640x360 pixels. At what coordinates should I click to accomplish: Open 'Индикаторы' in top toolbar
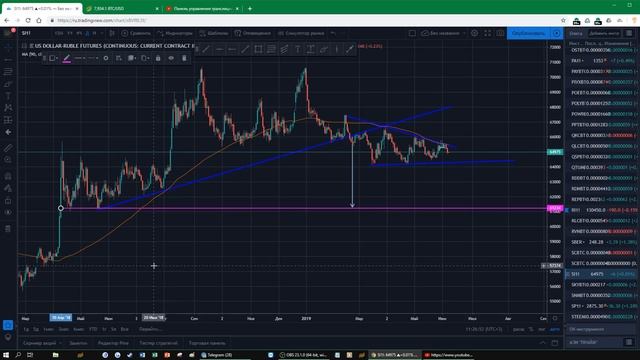tap(175, 33)
